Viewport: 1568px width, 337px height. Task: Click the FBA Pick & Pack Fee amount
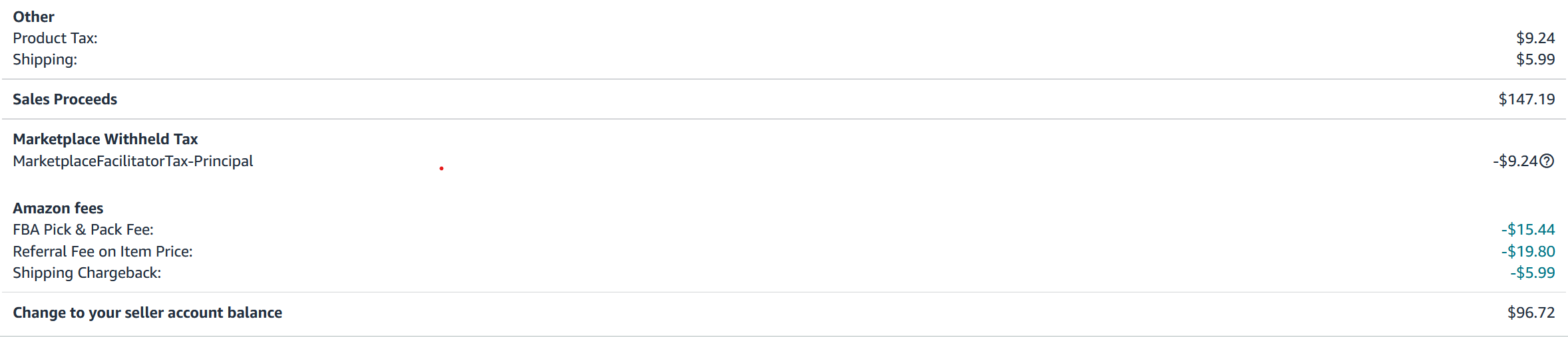[1528, 229]
